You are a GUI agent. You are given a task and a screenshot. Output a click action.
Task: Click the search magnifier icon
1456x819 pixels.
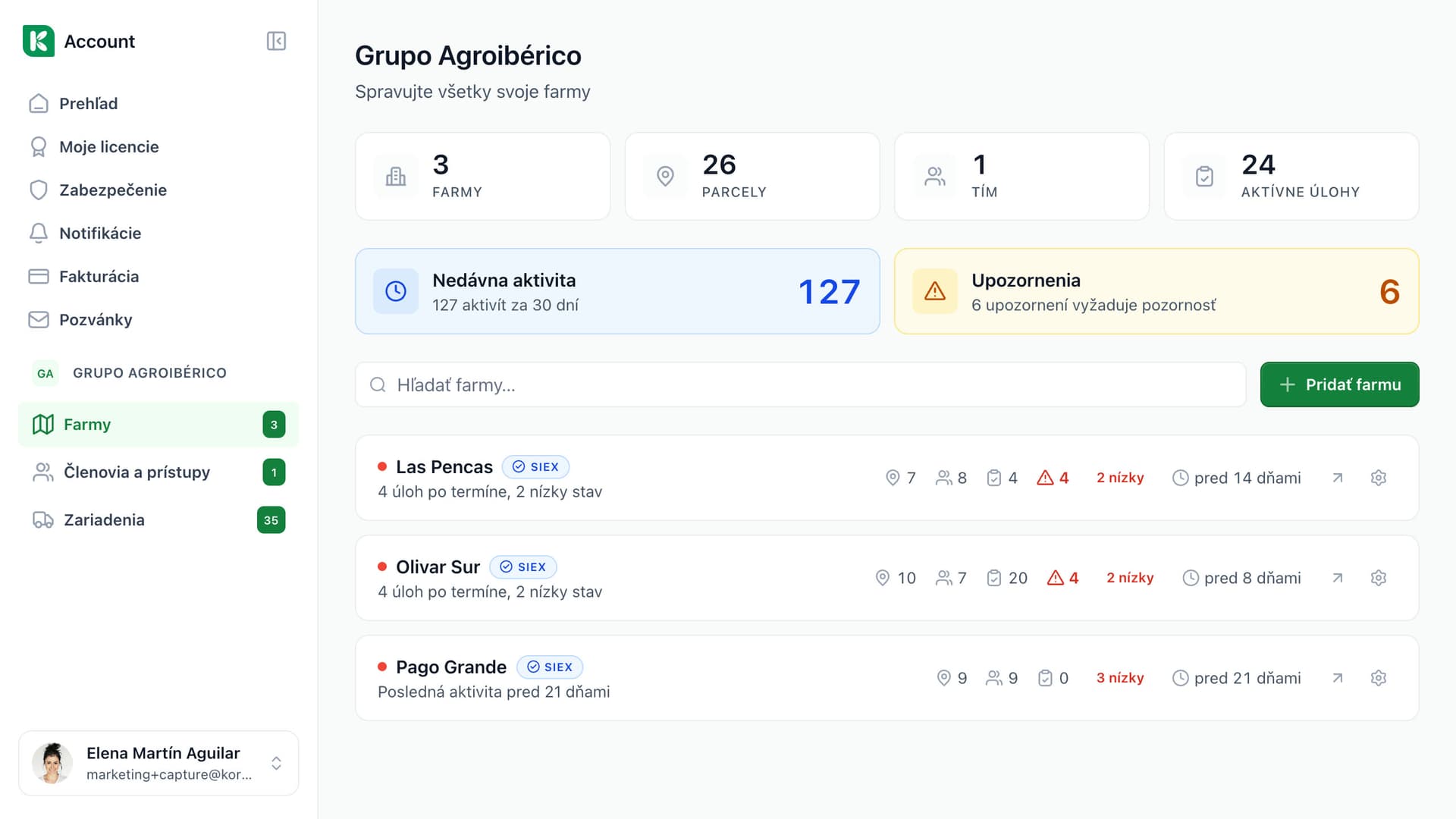click(x=378, y=385)
